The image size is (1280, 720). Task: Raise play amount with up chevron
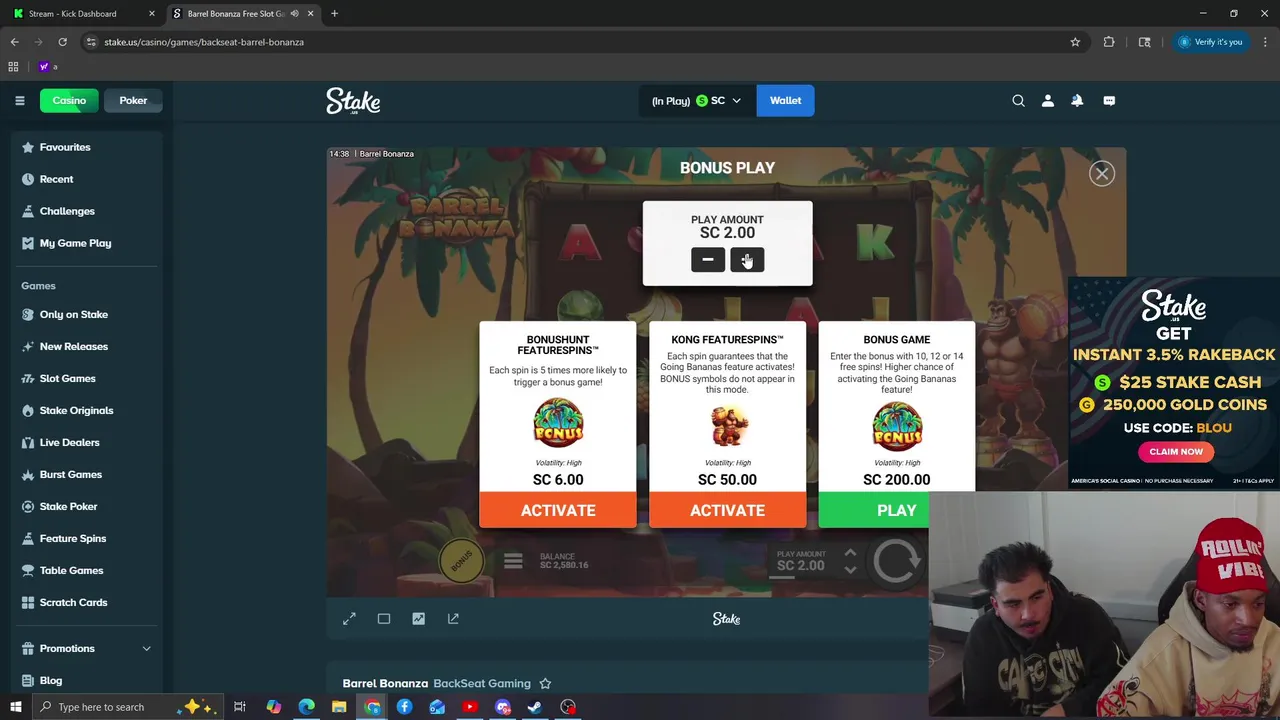point(850,552)
